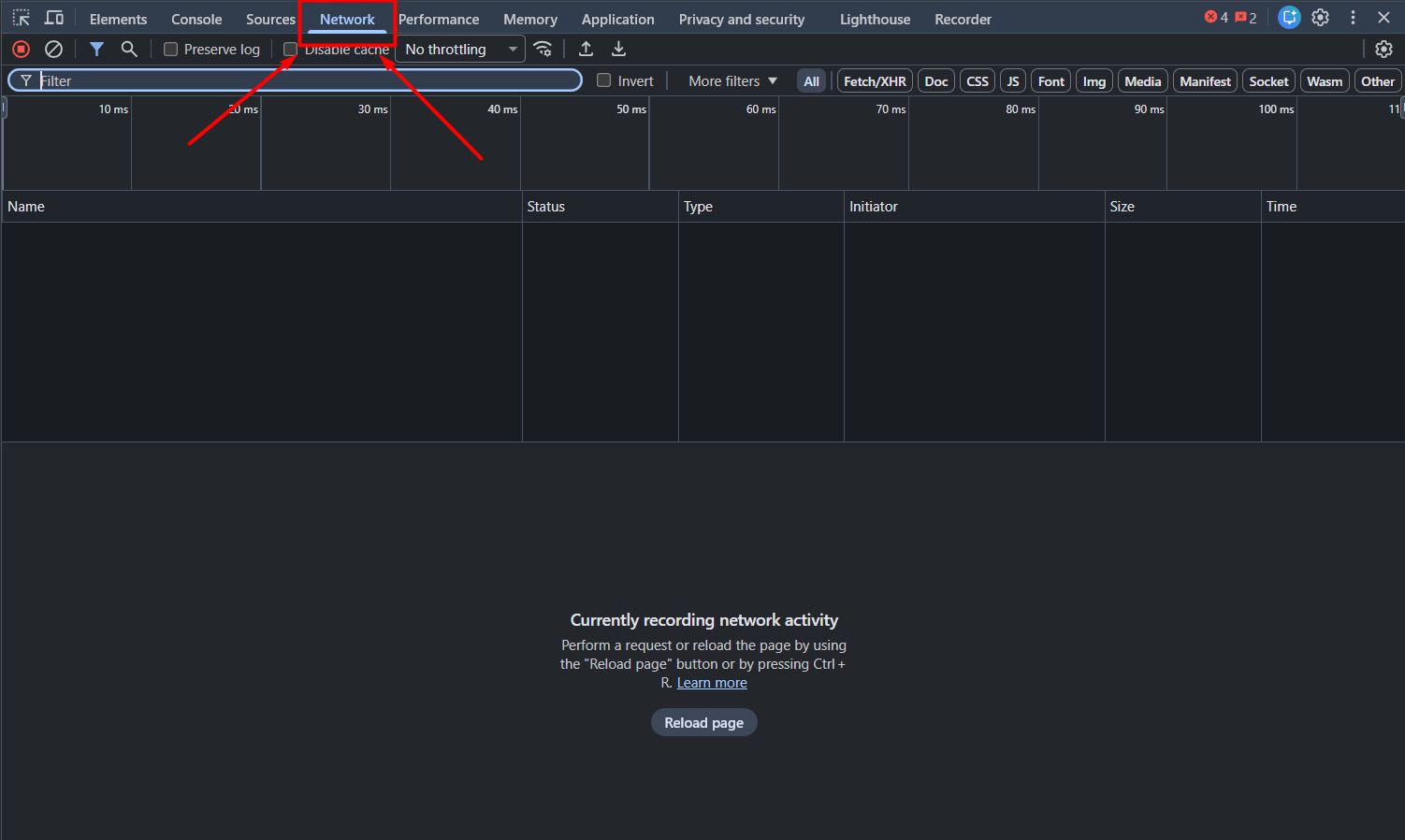Stop recording network log
This screenshot has height=840, width=1405.
21,50
